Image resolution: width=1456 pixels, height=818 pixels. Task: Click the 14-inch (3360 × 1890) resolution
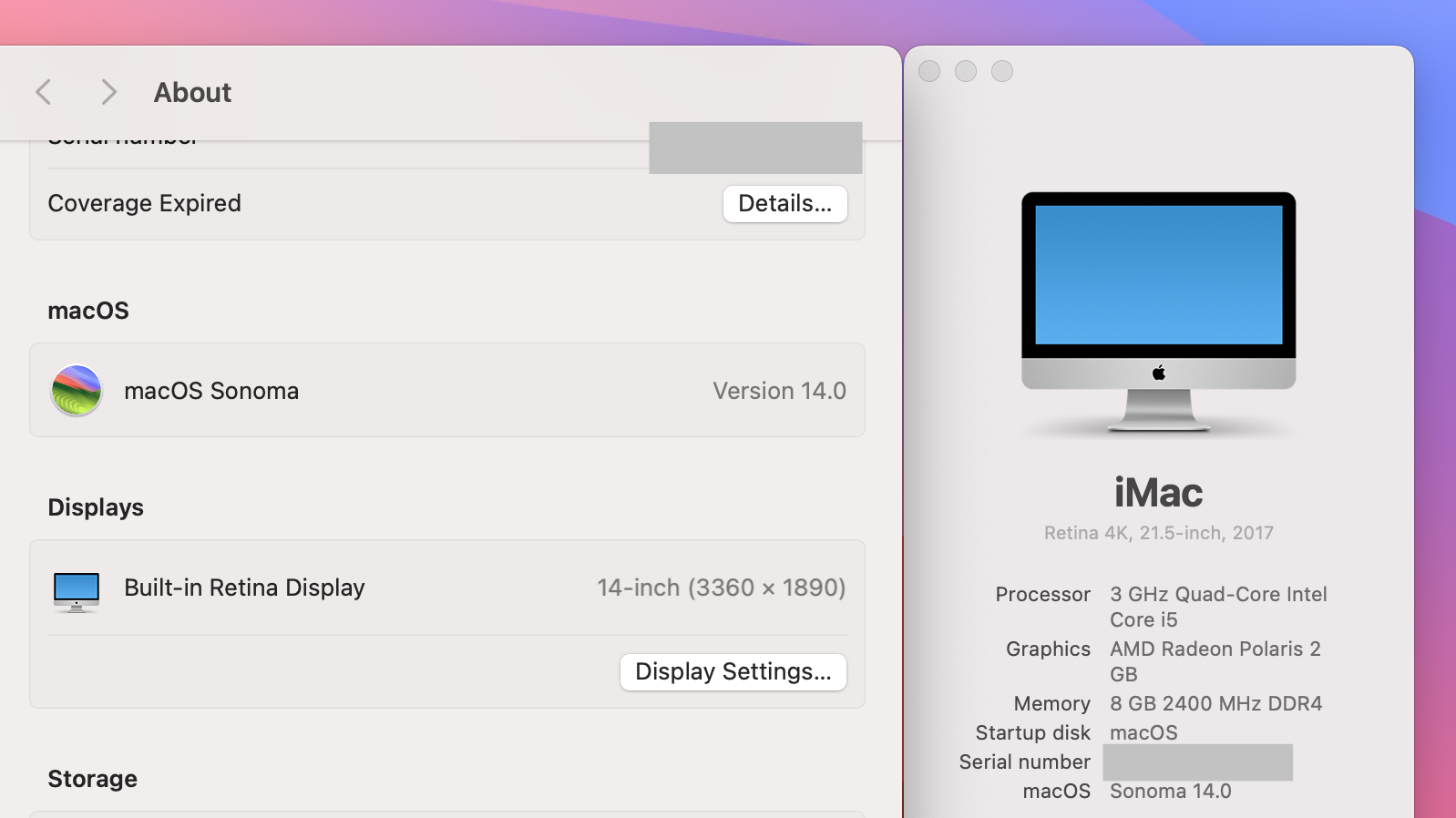click(722, 588)
